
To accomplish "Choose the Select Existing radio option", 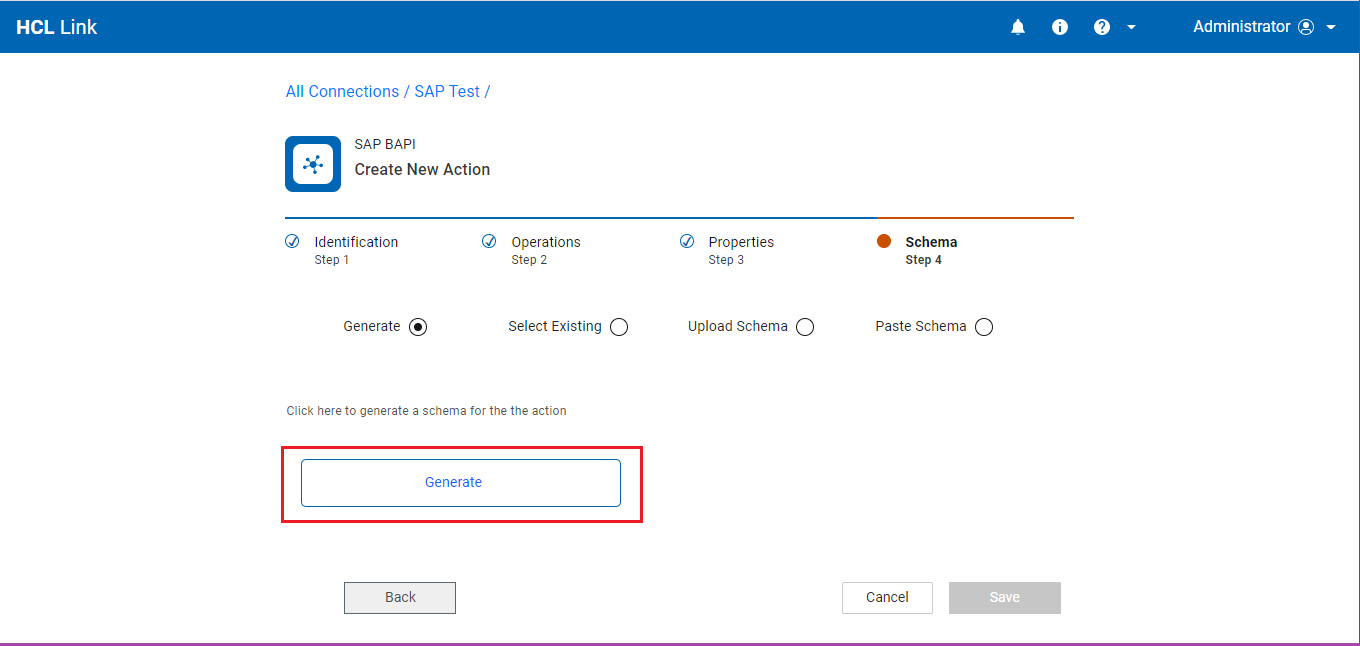I will pos(619,327).
